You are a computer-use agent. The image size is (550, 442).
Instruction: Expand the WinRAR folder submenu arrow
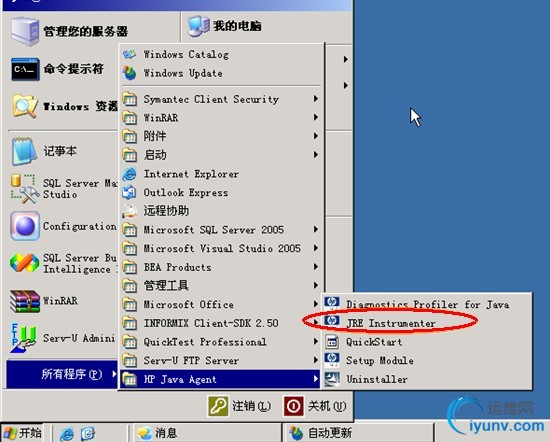point(316,117)
